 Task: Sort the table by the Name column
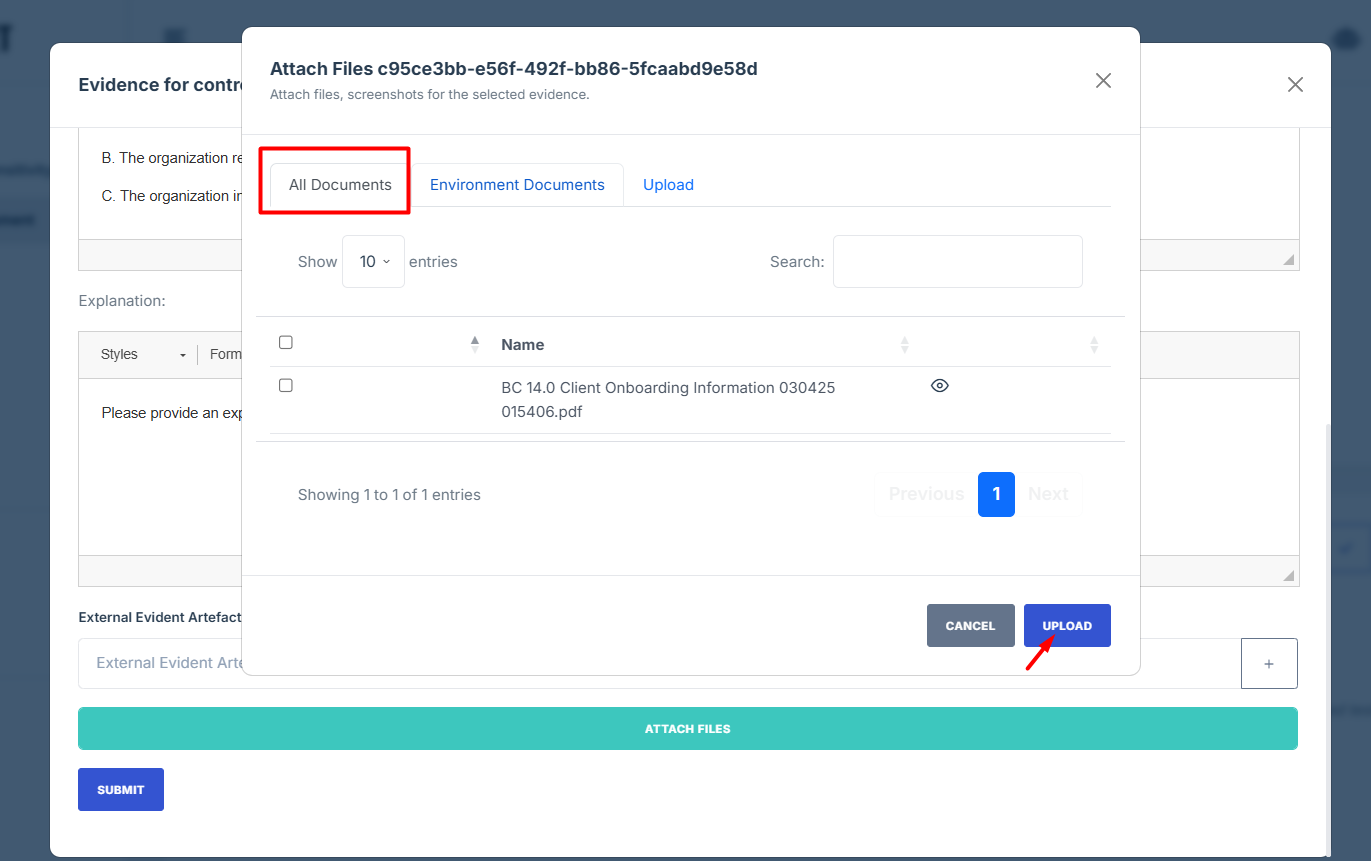523,345
